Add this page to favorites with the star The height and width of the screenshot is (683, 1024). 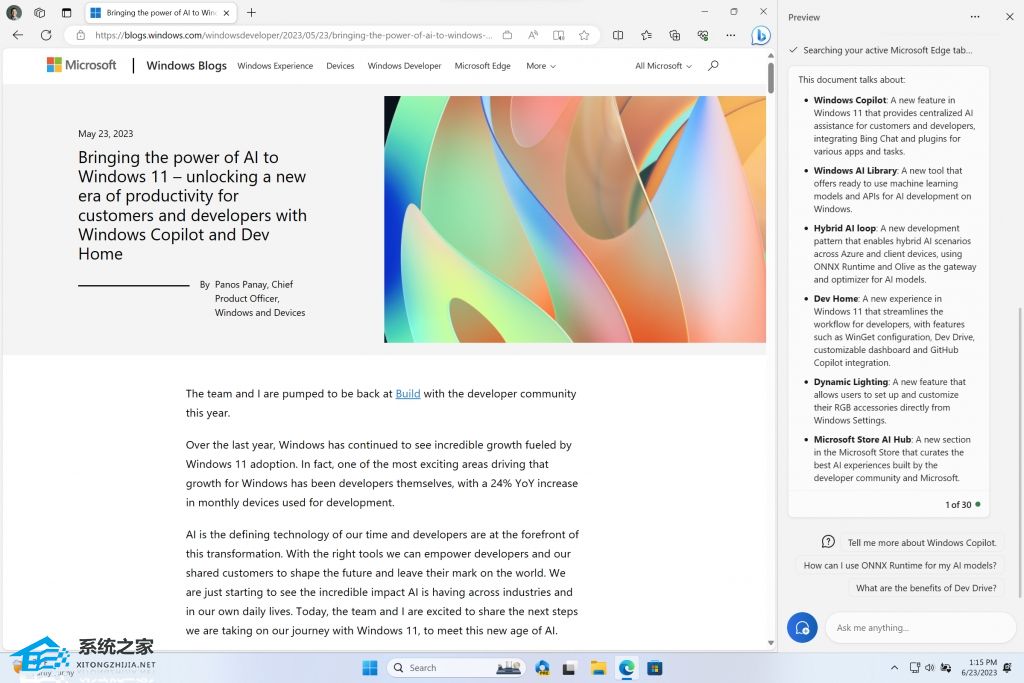[585, 34]
